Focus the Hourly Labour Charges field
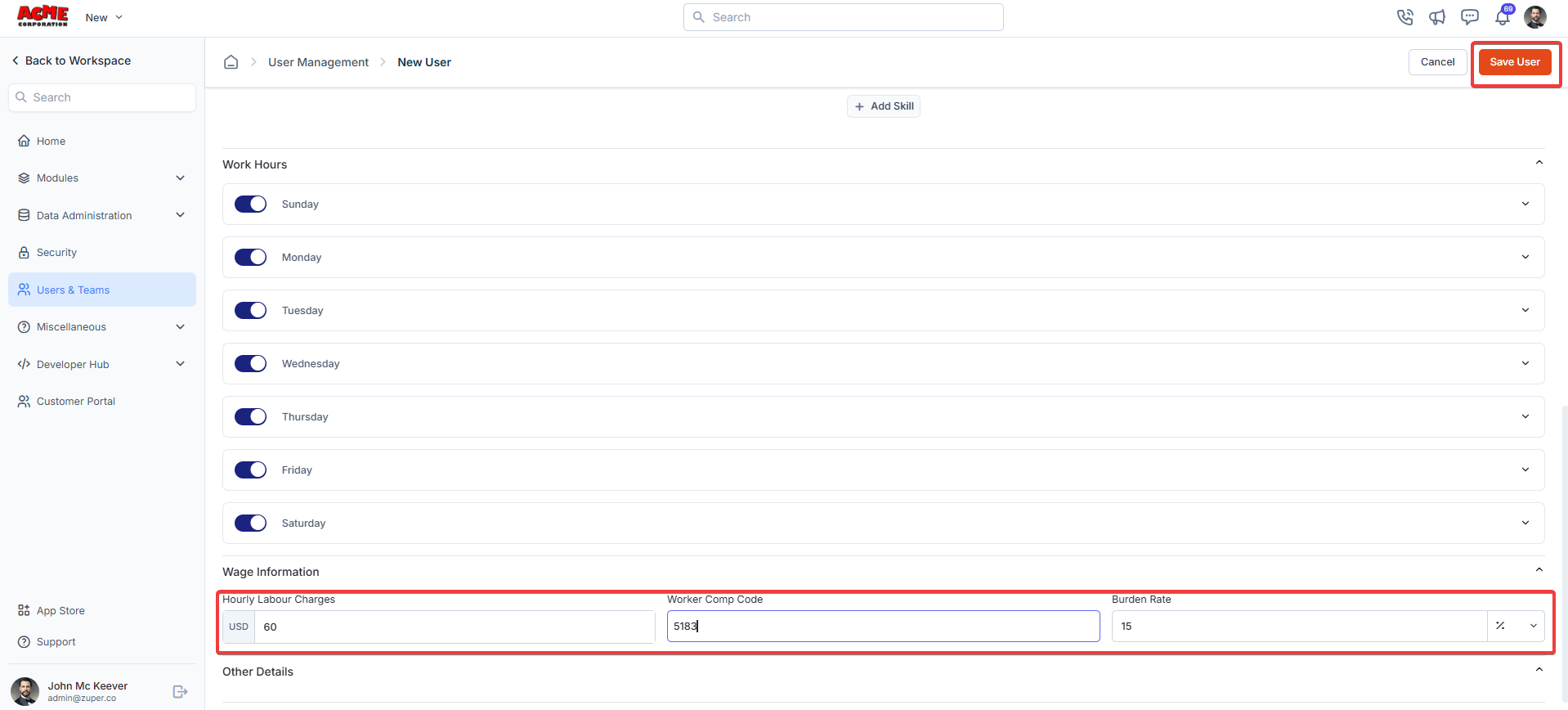Image resolution: width=1568 pixels, height=710 pixels. (455, 627)
